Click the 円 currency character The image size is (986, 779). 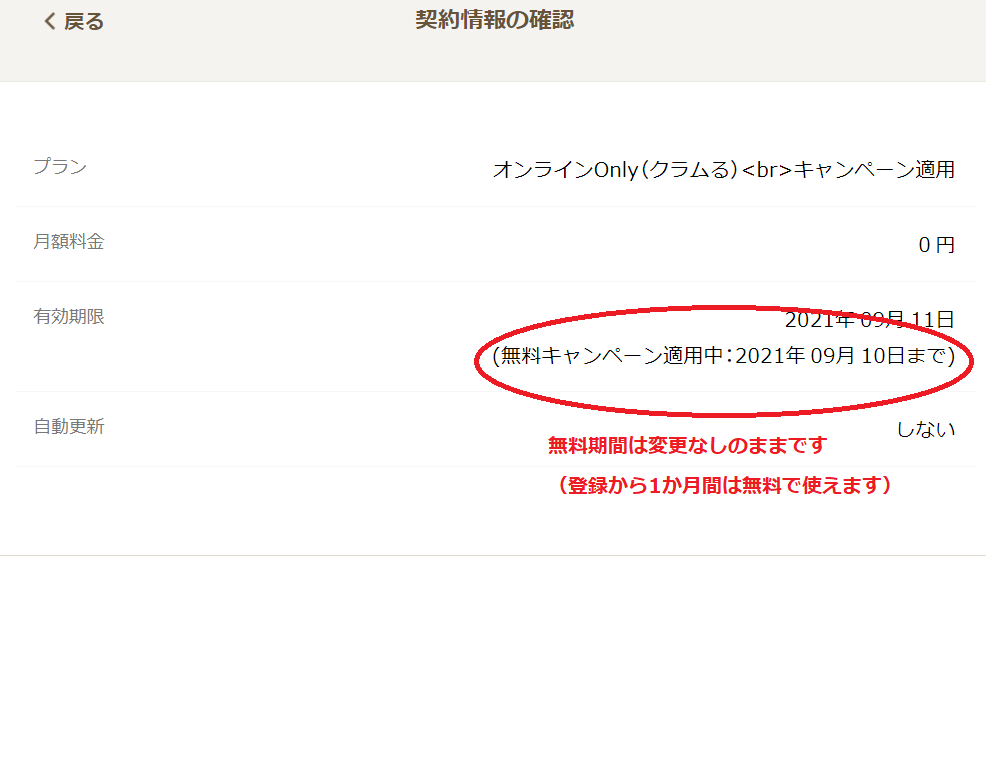tap(945, 245)
